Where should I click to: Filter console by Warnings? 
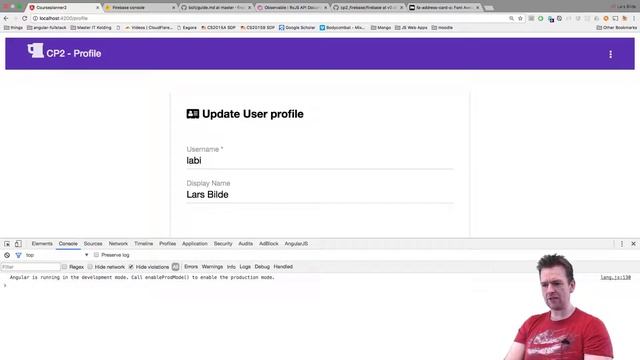tap(212, 267)
